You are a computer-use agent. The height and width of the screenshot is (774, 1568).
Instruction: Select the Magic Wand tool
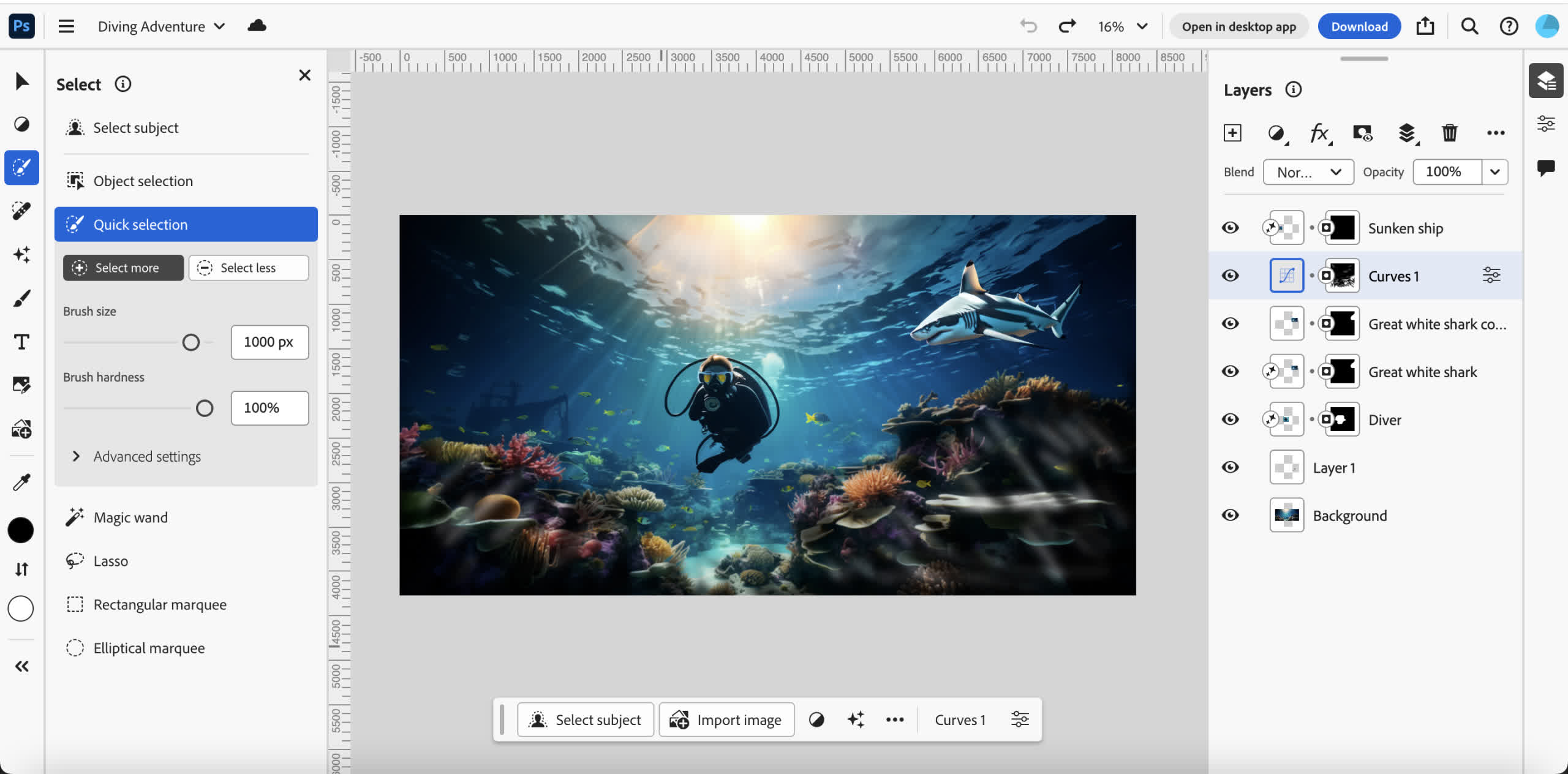click(130, 517)
